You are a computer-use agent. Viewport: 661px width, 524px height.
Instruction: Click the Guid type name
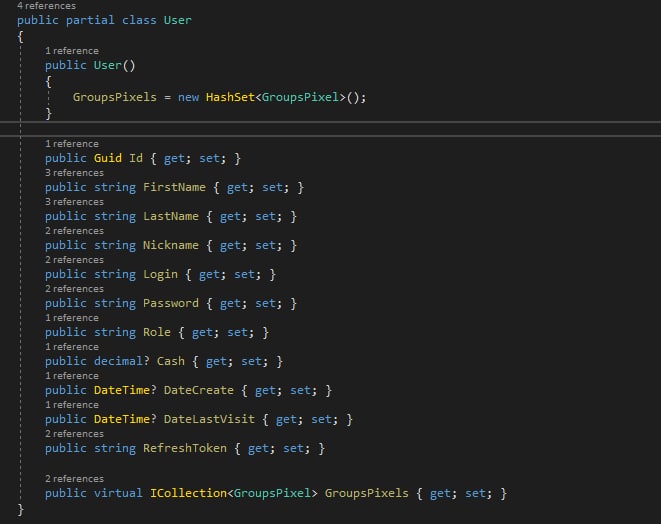tap(107, 159)
